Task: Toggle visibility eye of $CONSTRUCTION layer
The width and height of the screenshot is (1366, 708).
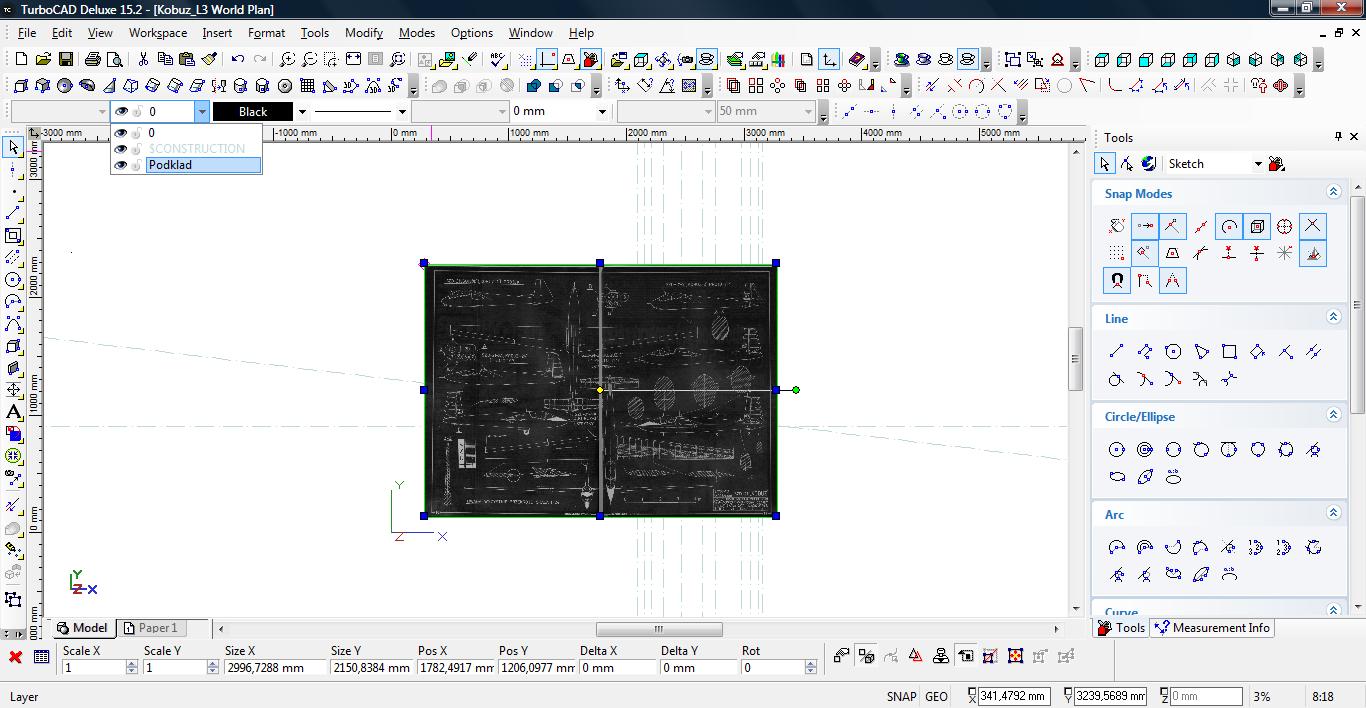Action: [121, 148]
